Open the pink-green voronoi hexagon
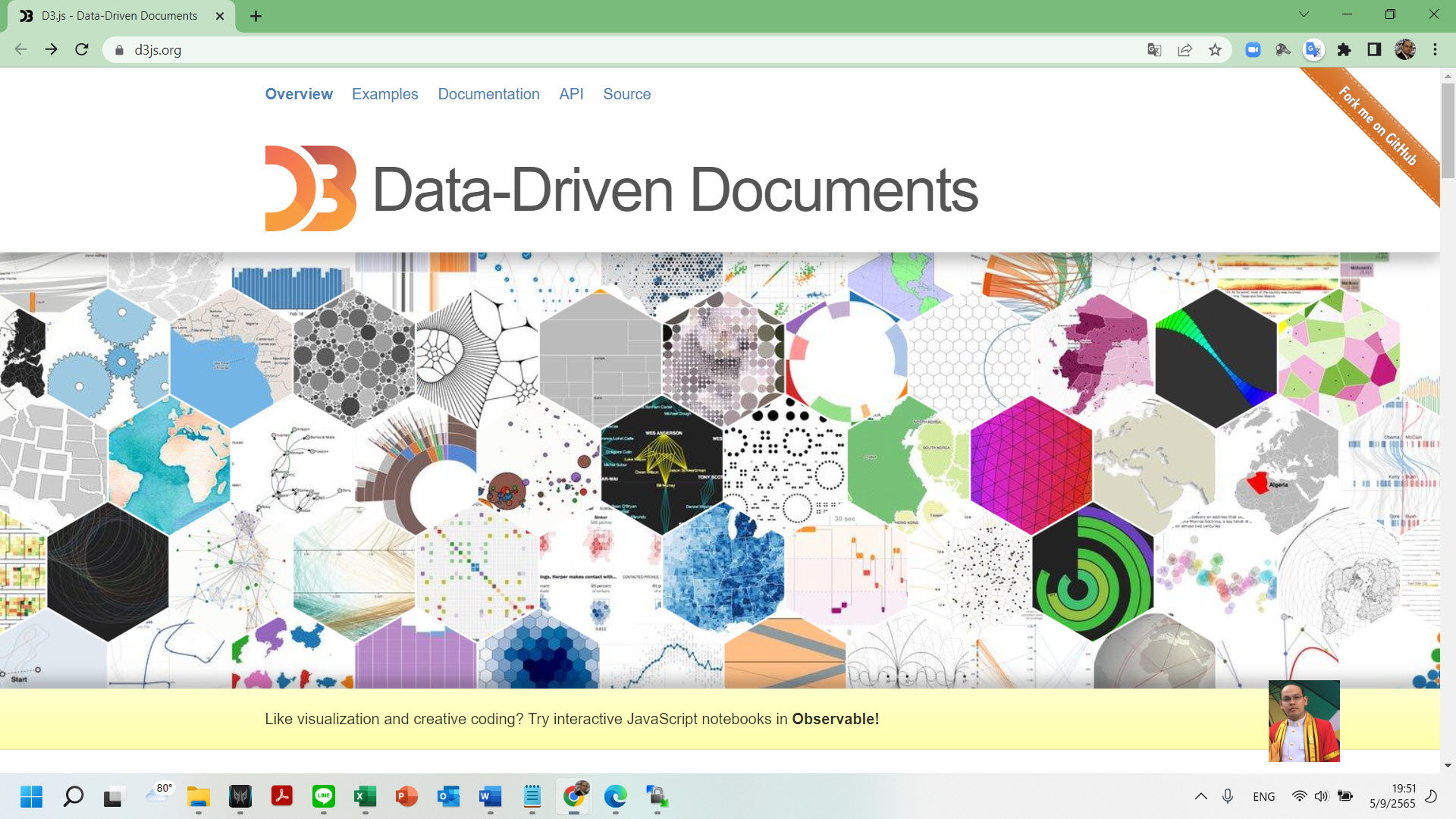Screen dimensions: 1456x819 pos(1339,358)
